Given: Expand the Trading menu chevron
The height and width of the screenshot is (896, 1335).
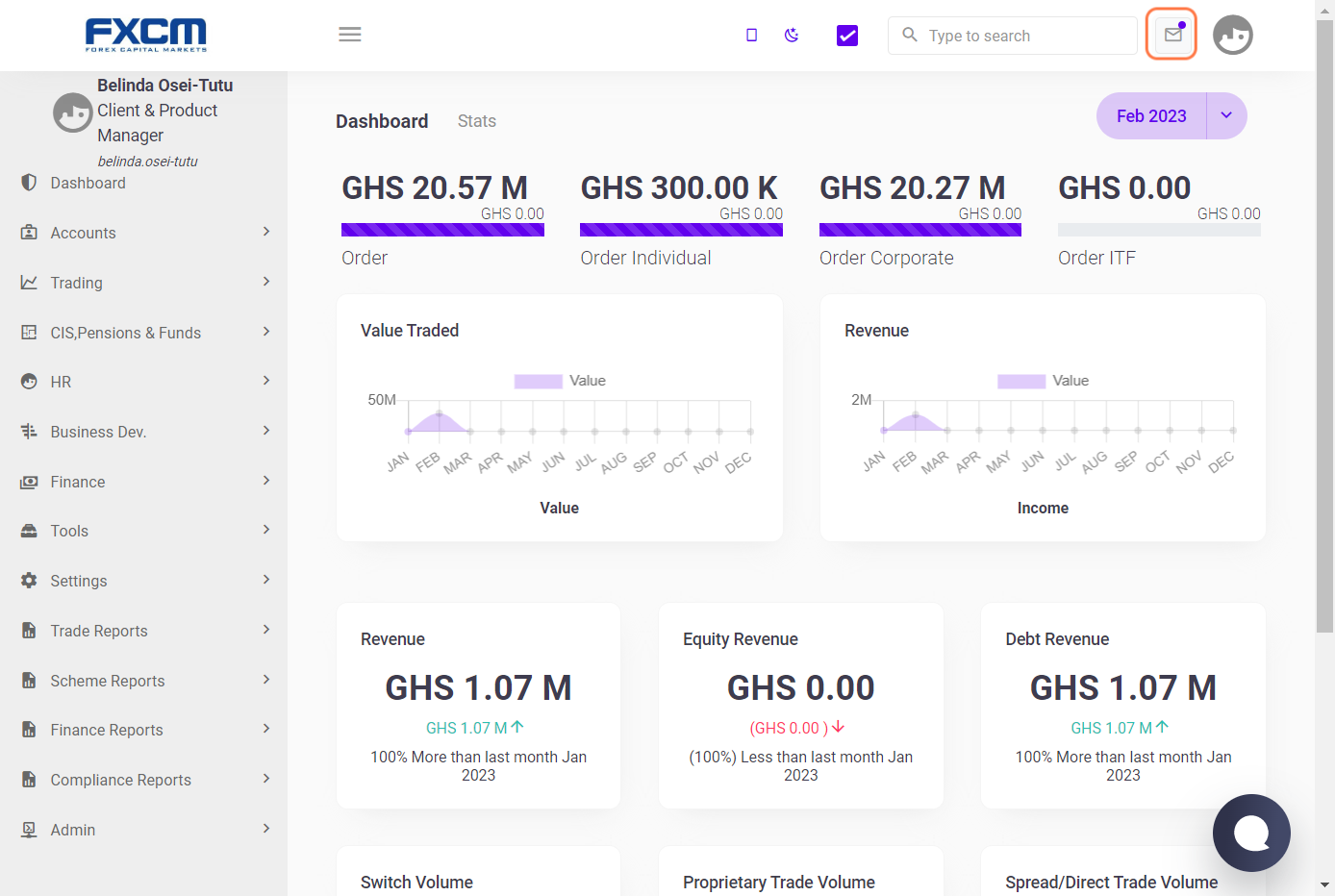Looking at the screenshot, I should pyautogui.click(x=266, y=282).
